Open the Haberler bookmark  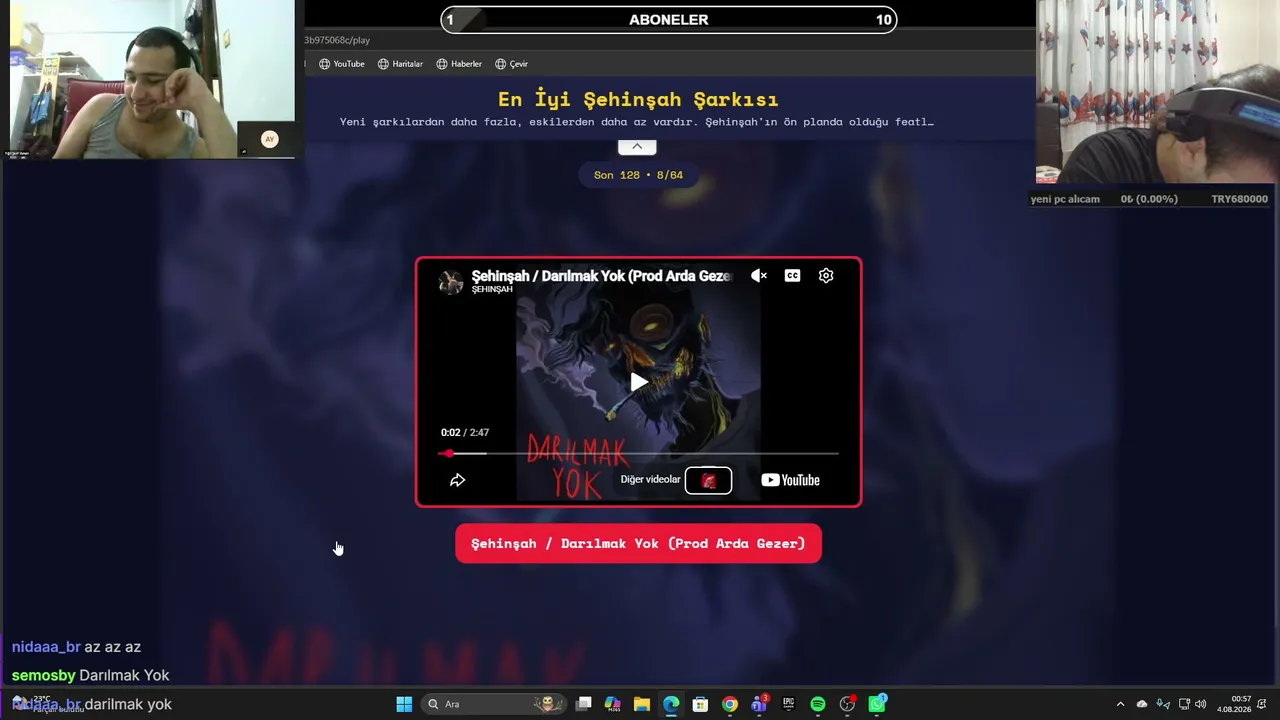pyautogui.click(x=459, y=64)
